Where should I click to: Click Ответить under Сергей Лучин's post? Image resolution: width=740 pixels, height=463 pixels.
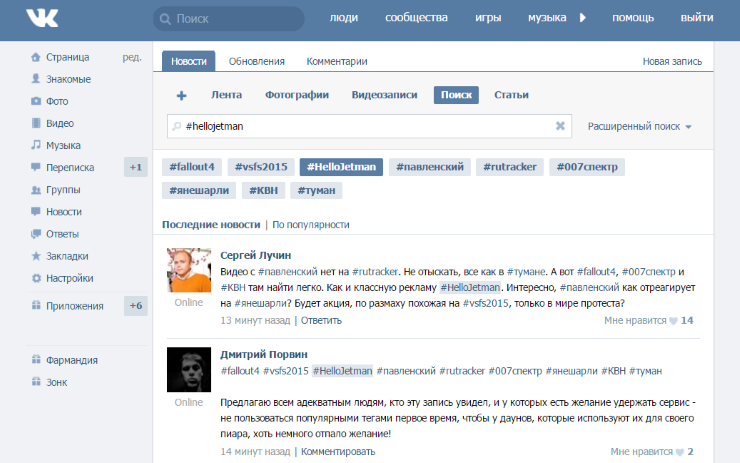point(321,320)
